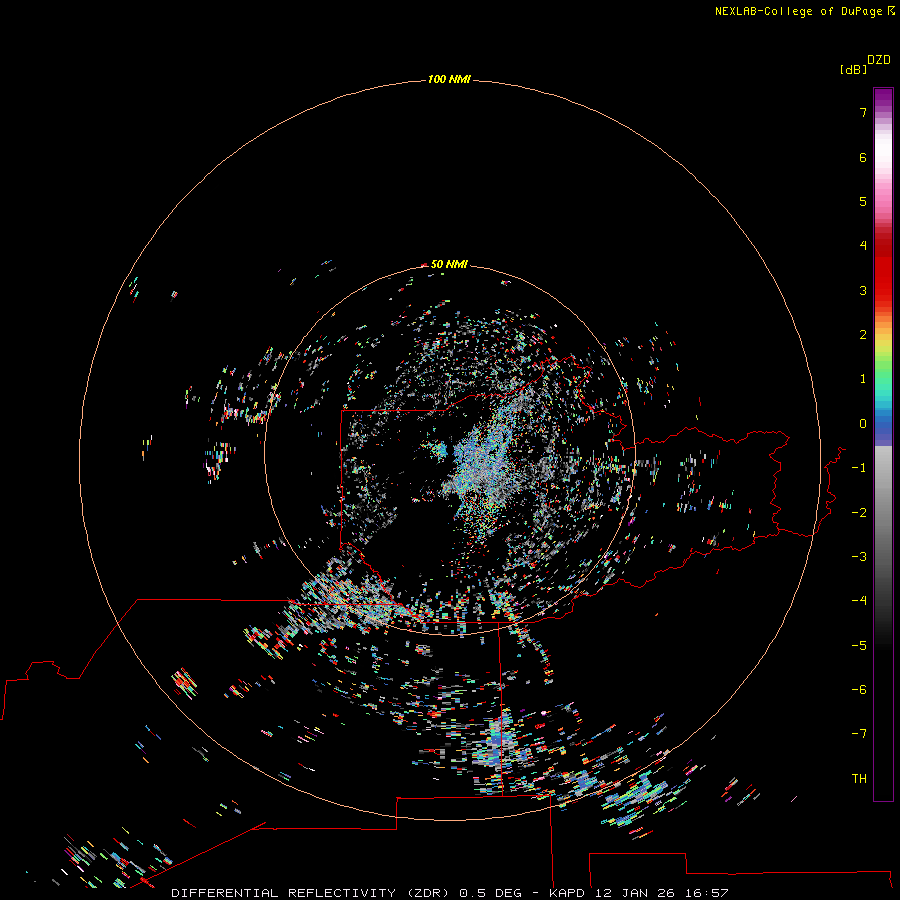Click the KAPD radar site identifier
This screenshot has height=900, width=900.
567,893
